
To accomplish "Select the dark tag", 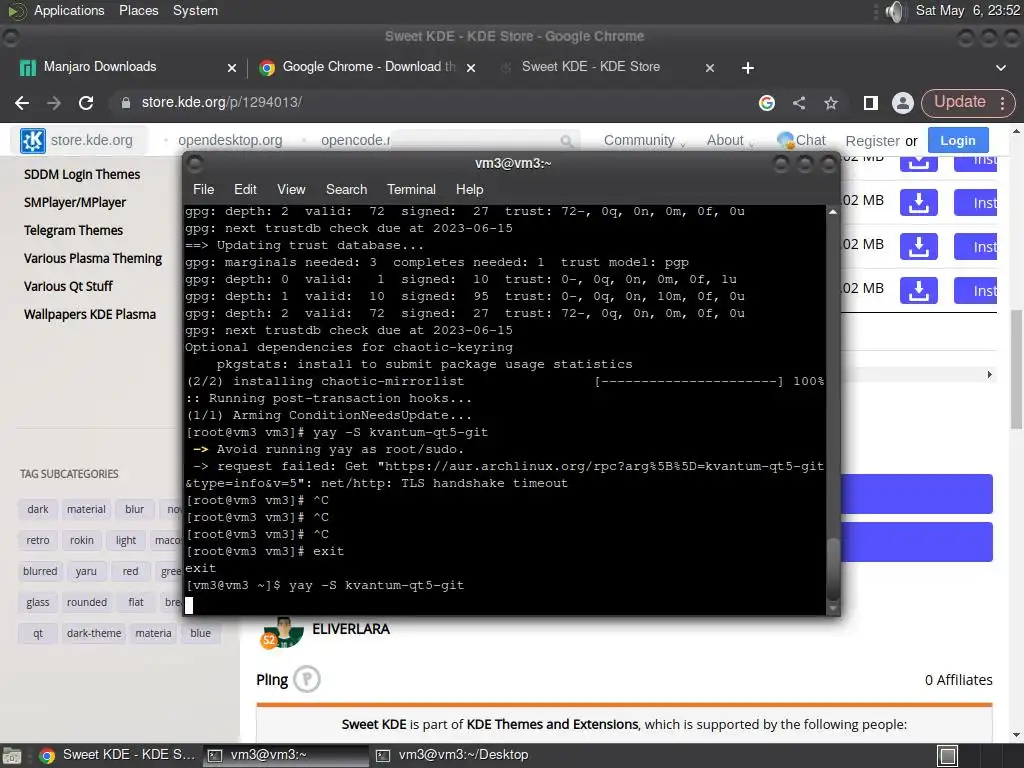I will pos(38,509).
